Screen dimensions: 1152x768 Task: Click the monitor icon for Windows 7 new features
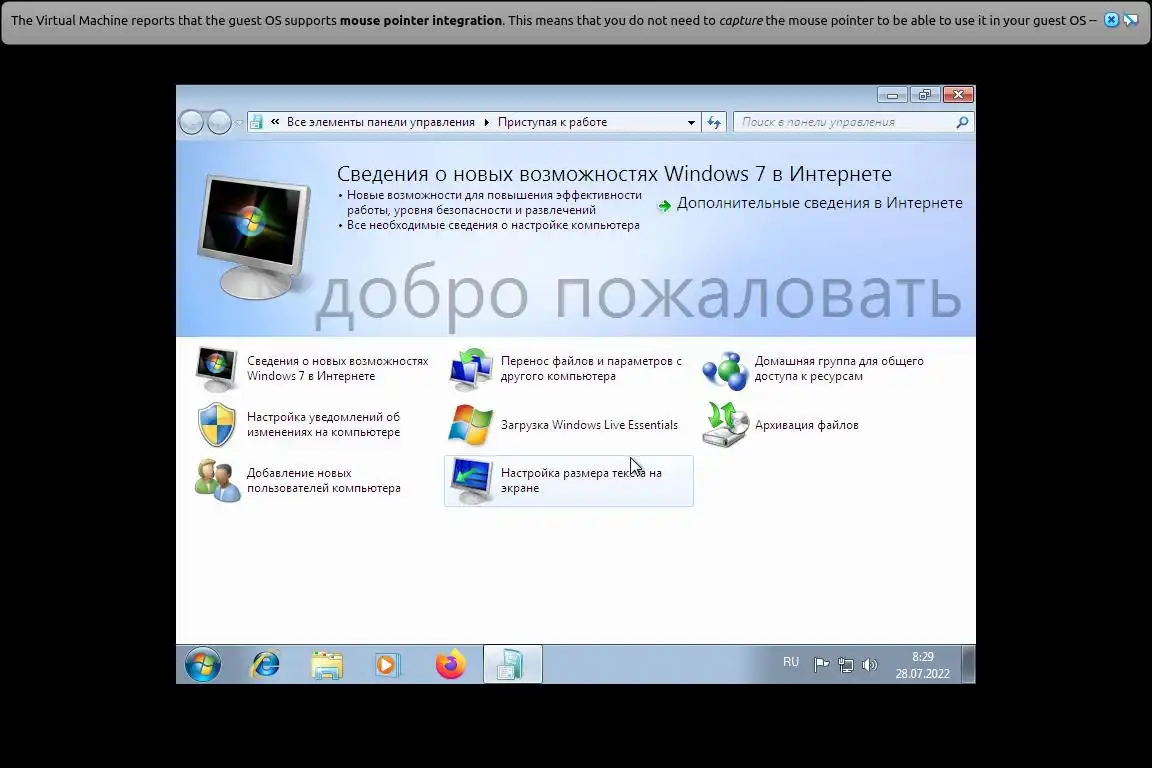(217, 369)
